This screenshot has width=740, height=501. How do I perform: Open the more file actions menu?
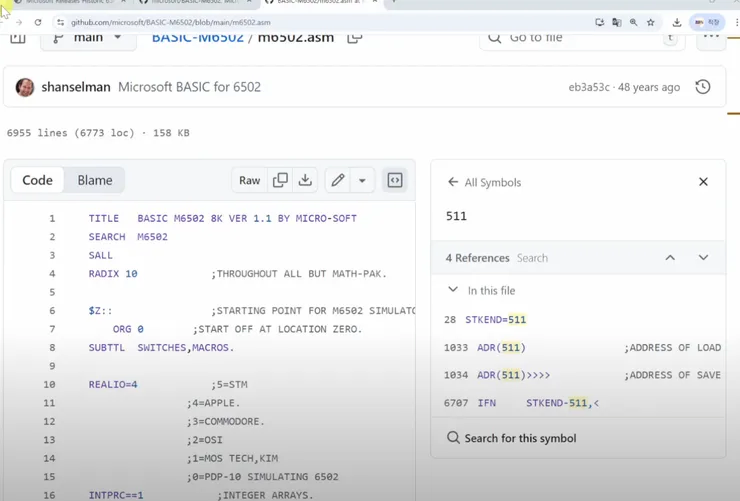(711, 38)
